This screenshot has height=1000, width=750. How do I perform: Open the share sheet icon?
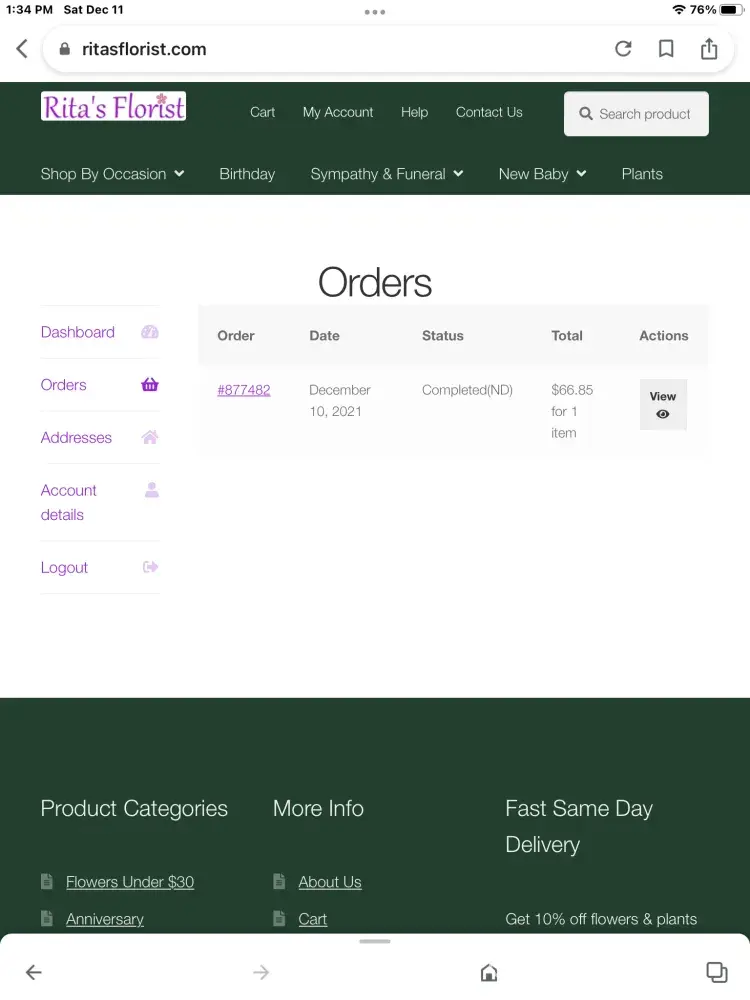(x=709, y=48)
